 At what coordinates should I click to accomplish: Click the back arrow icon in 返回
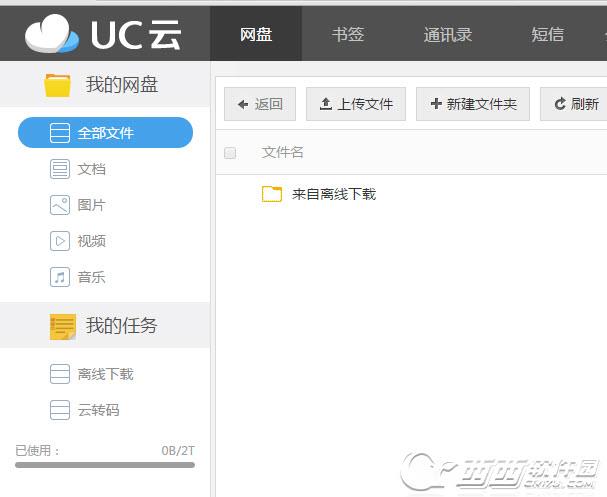243,104
